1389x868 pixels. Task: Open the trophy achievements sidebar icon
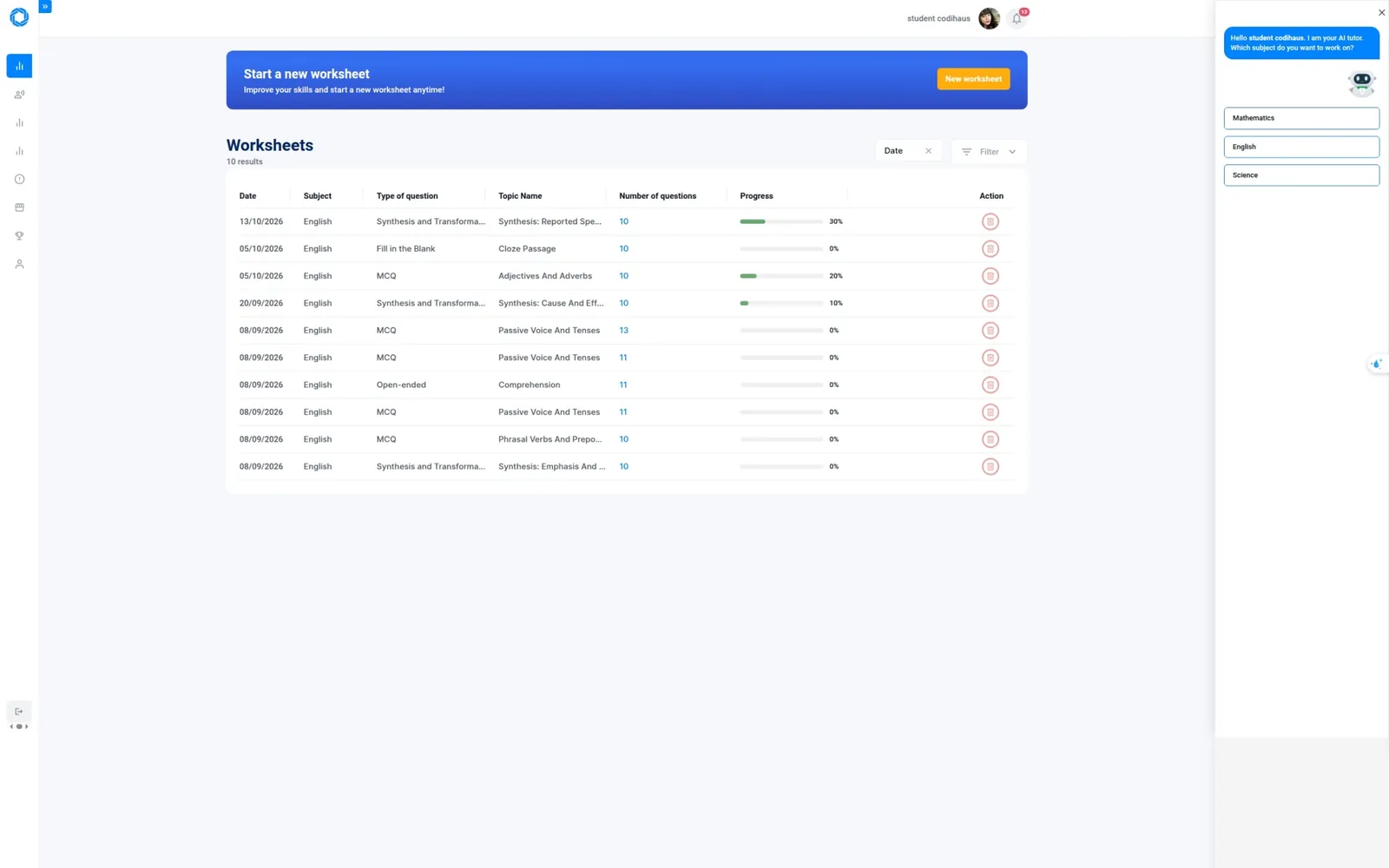(19, 236)
